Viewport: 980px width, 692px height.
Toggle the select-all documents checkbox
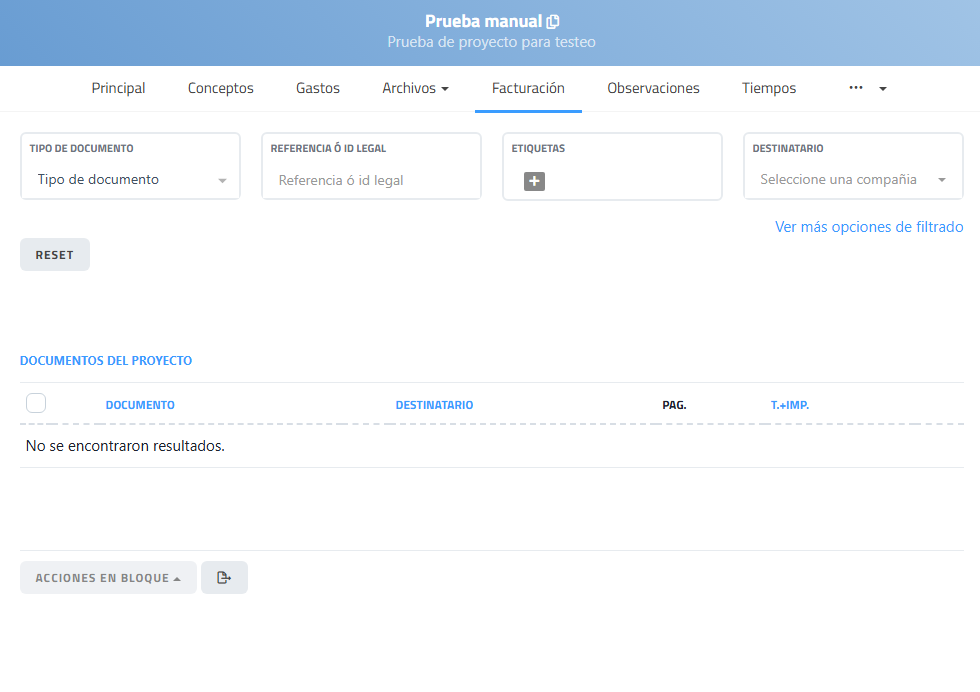pyautogui.click(x=36, y=404)
